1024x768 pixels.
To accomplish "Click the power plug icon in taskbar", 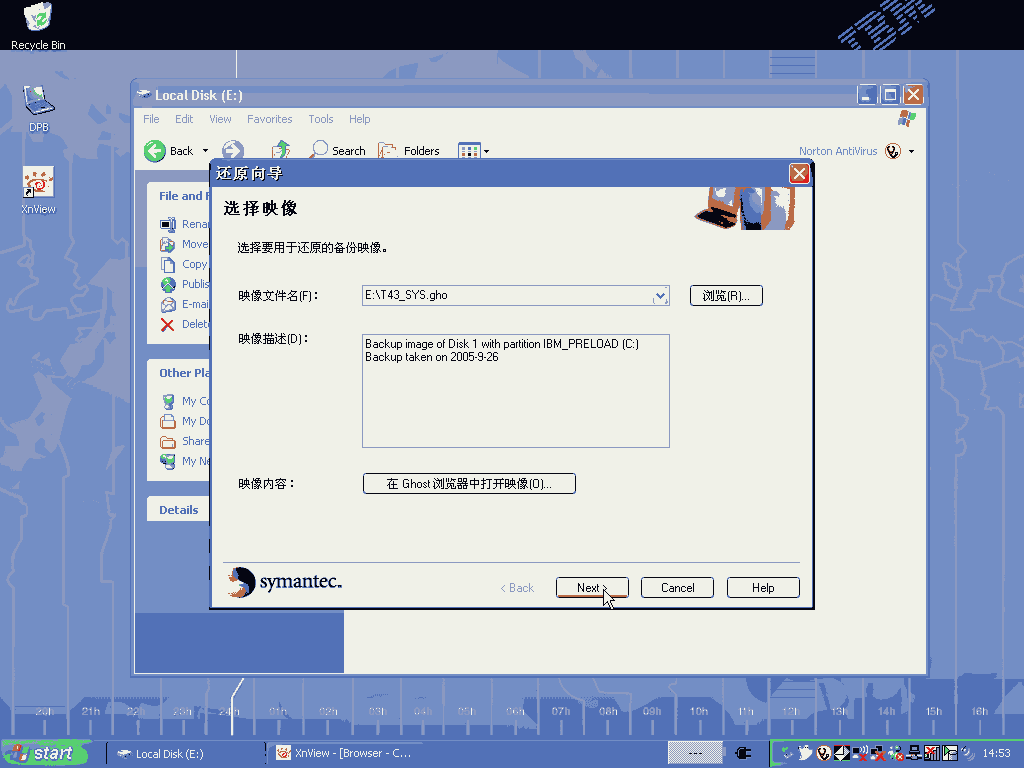I will pyautogui.click(x=742, y=753).
